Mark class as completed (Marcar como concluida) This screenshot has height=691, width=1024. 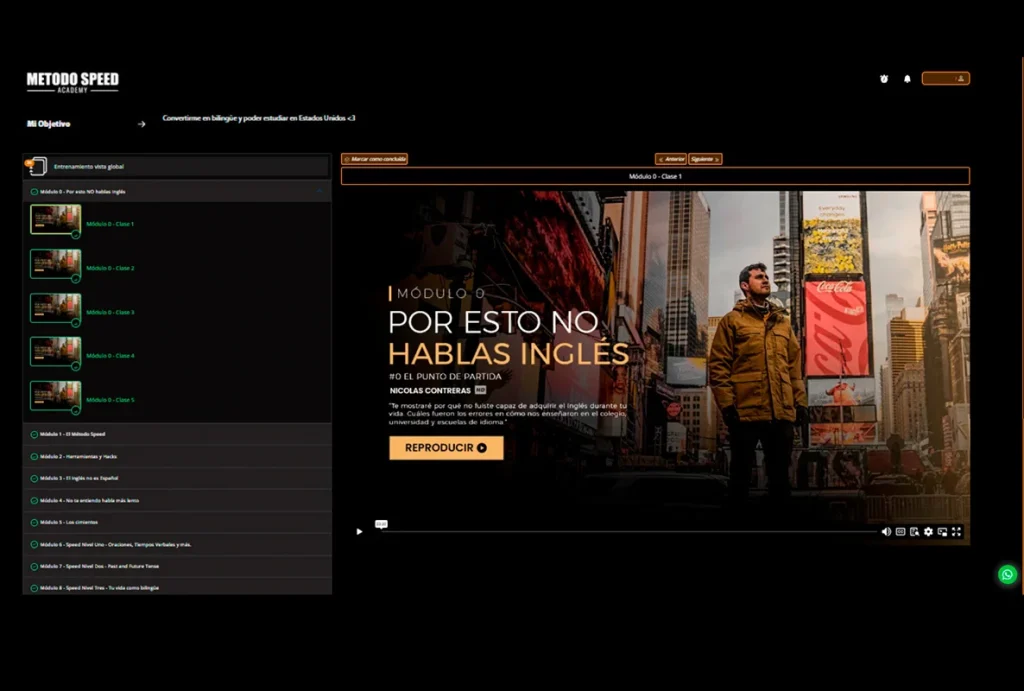coord(375,159)
